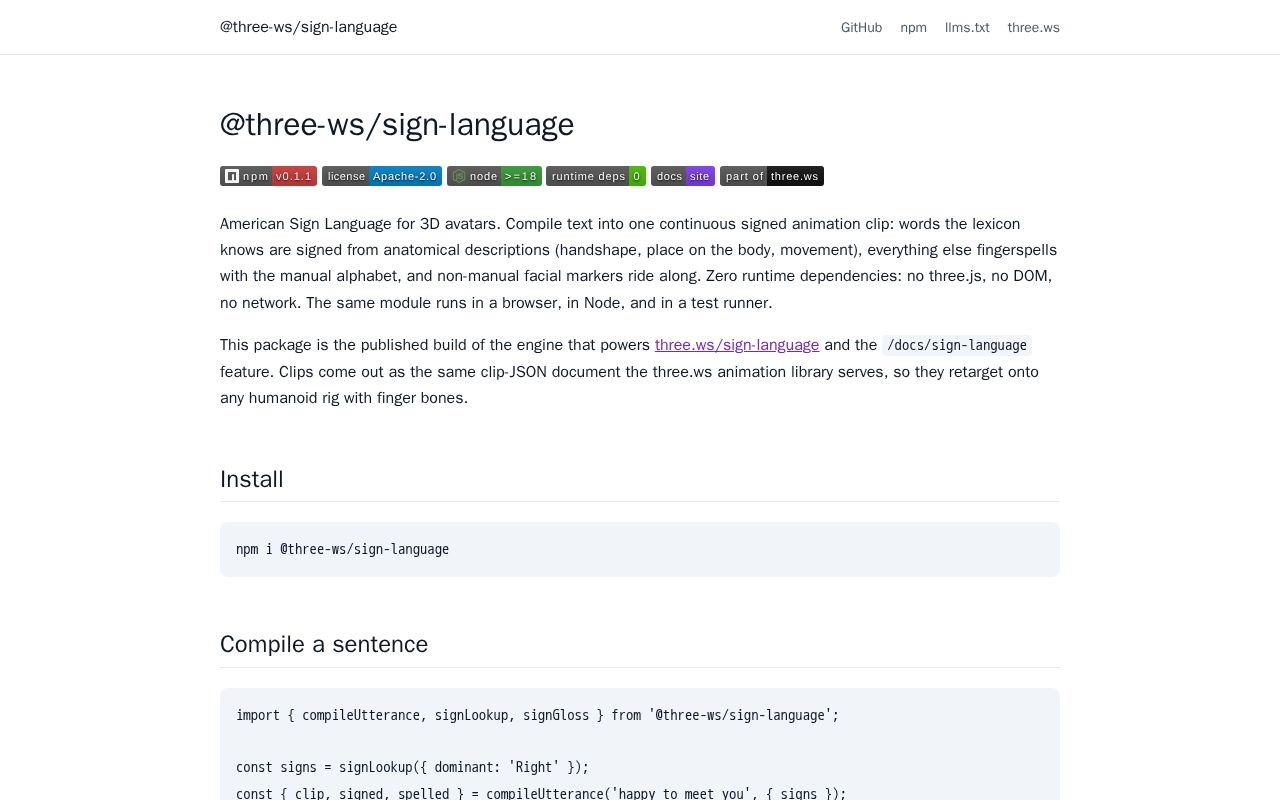Open the docs site badge
The width and height of the screenshot is (1280, 800).
(683, 176)
